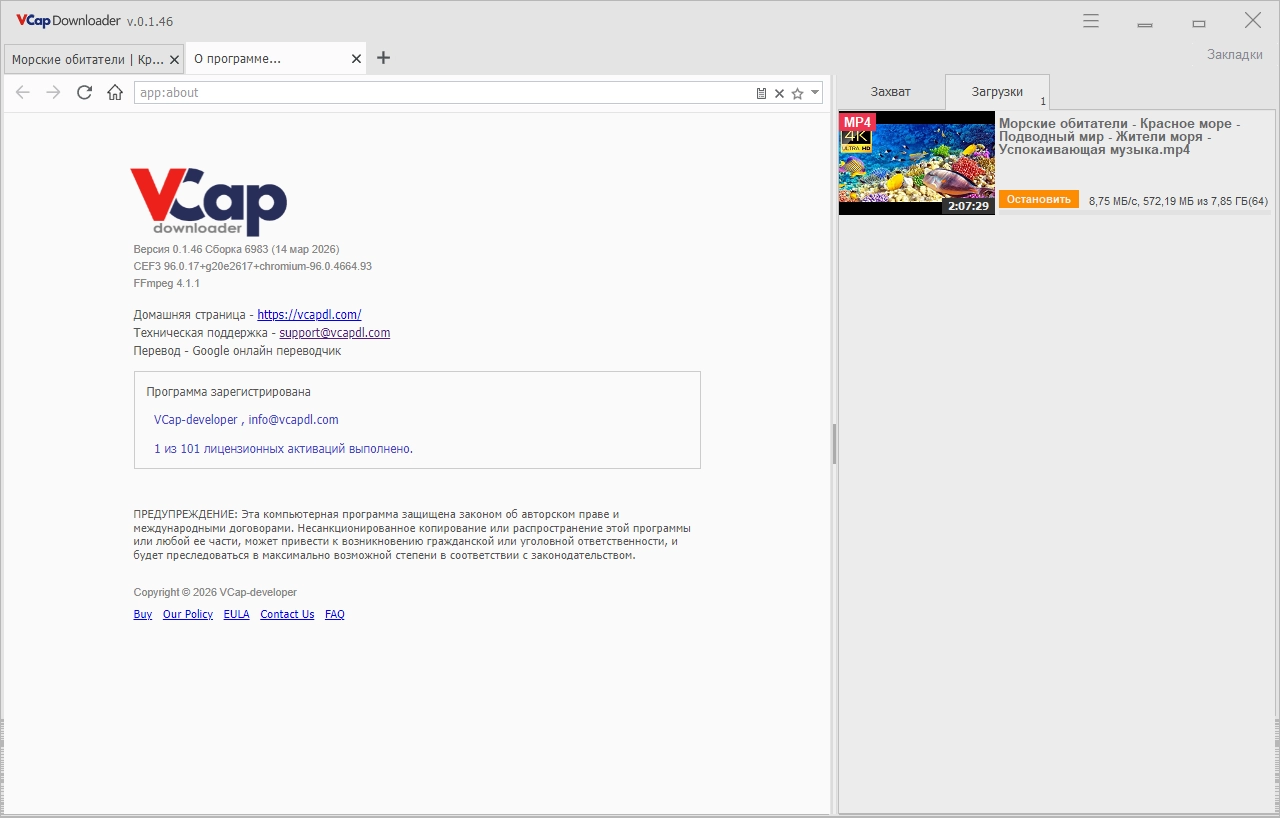Click 'Перевод - Google онлайн переводчик' text
This screenshot has height=818, width=1280.
pyautogui.click(x=237, y=351)
